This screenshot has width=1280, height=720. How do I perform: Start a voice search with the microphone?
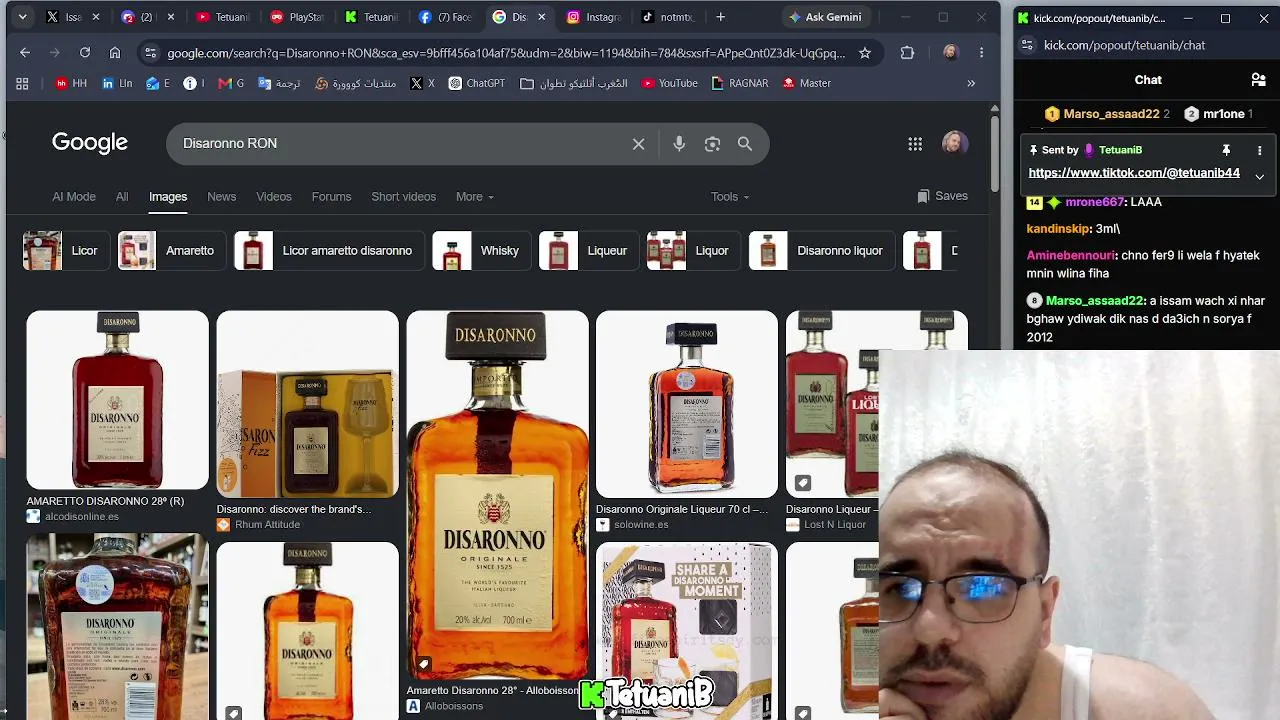pos(679,144)
